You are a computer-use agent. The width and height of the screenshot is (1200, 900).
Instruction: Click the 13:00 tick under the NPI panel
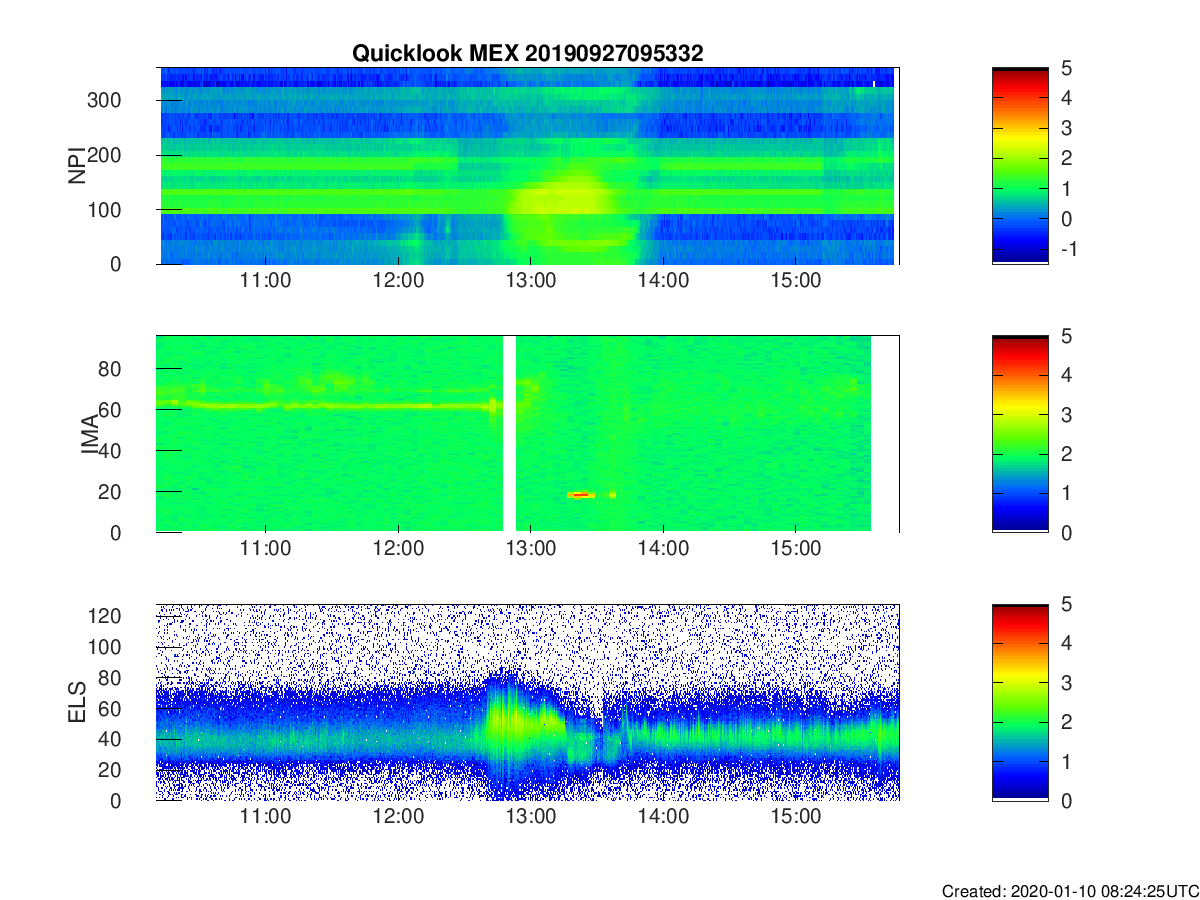pos(530,281)
